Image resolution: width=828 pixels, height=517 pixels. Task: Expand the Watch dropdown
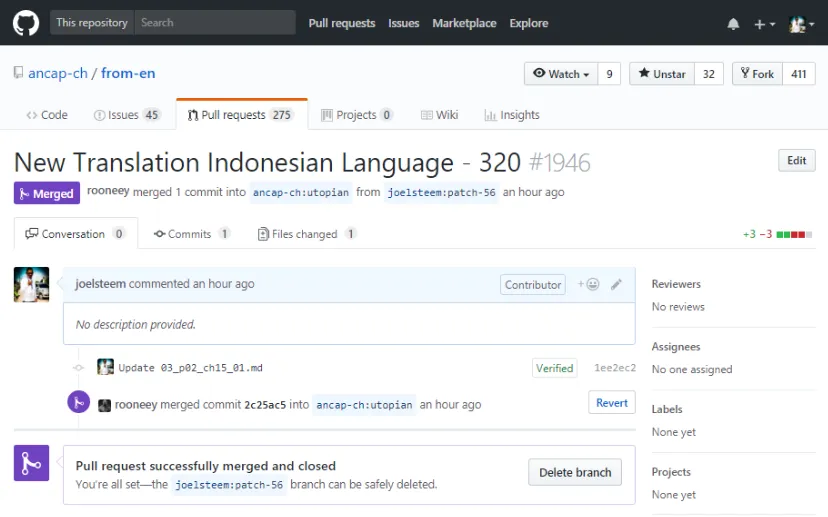coord(561,74)
